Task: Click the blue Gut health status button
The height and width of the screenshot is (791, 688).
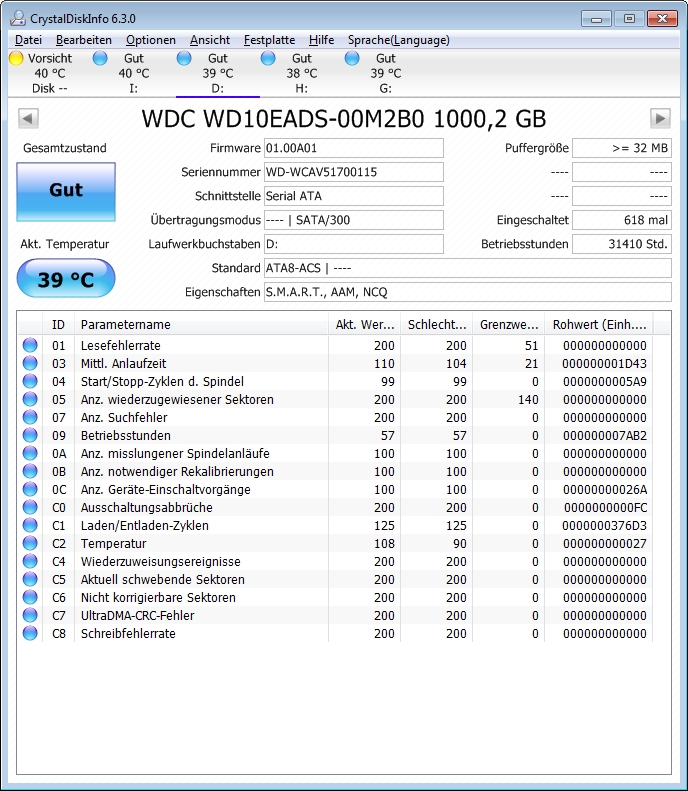Action: pyautogui.click(x=66, y=192)
